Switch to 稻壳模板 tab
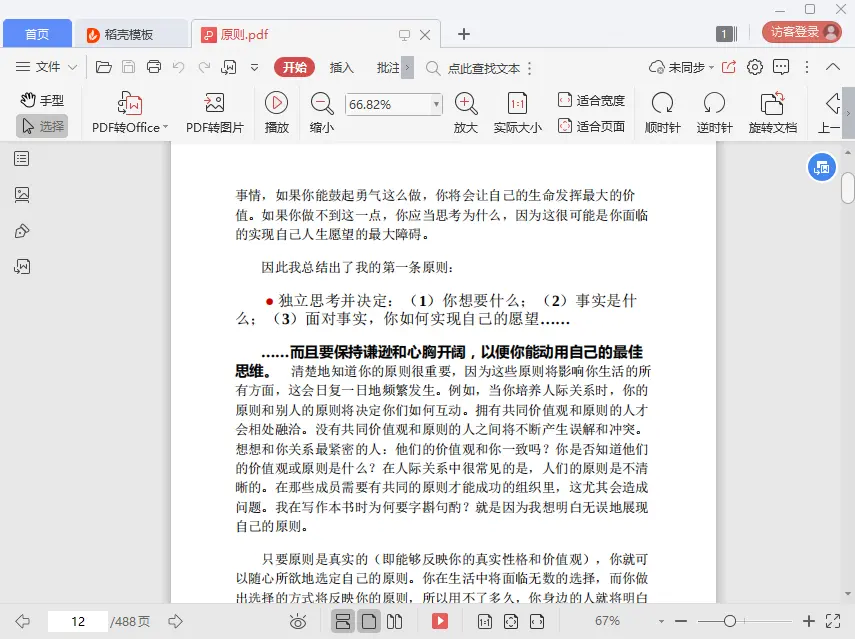Viewport: 855px width, 639px height. pos(130,34)
